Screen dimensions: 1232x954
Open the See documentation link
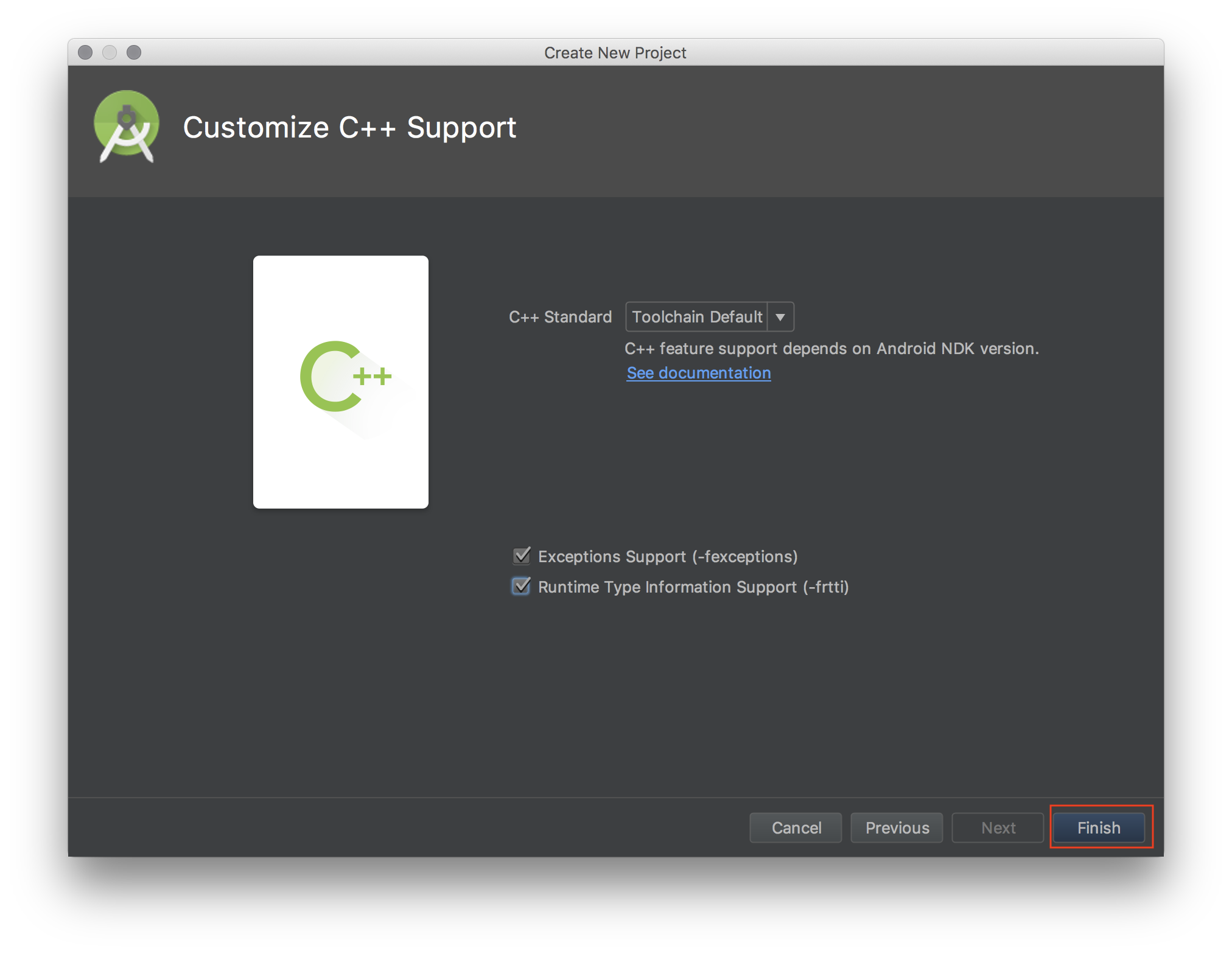[x=699, y=373]
